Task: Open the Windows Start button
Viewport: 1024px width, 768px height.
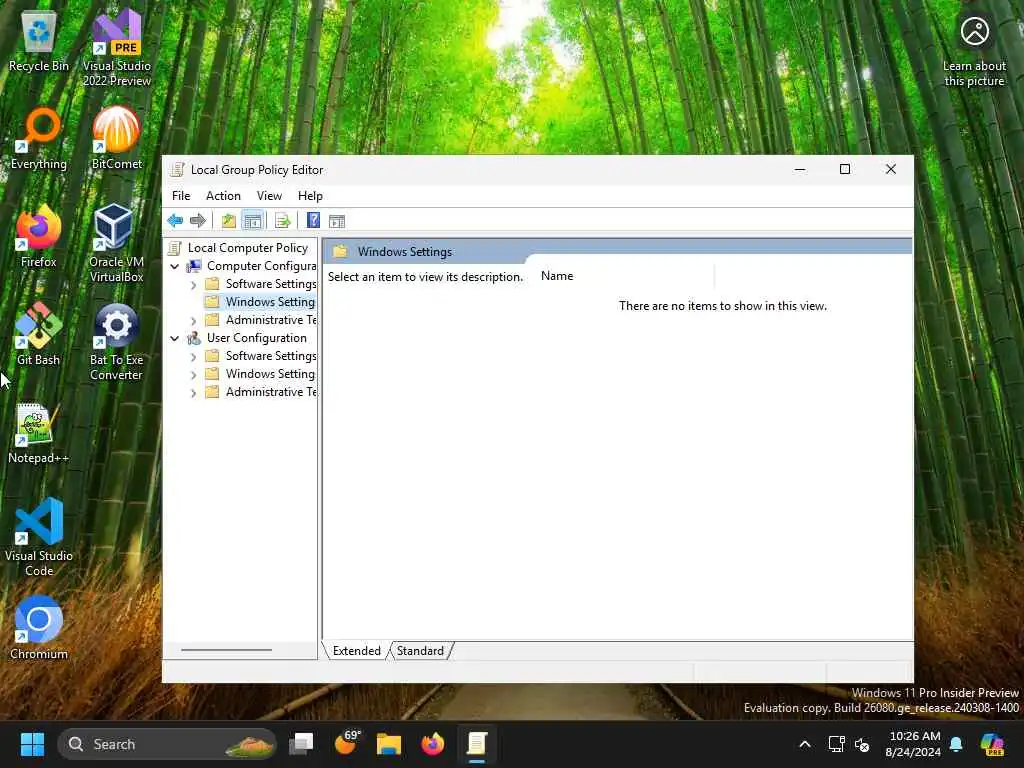Action: click(x=32, y=744)
